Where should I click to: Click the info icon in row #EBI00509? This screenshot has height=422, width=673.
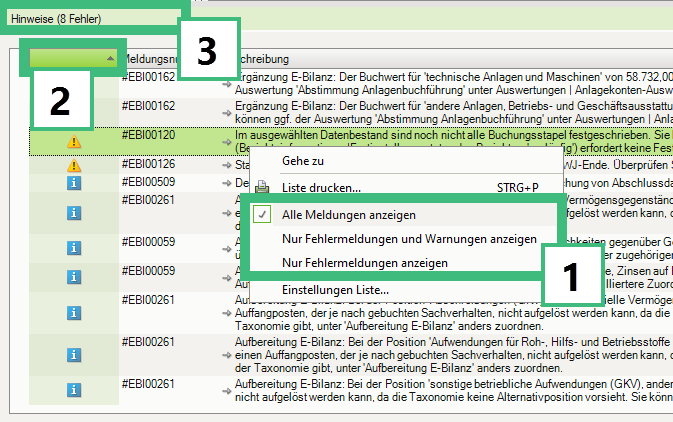coord(73,183)
